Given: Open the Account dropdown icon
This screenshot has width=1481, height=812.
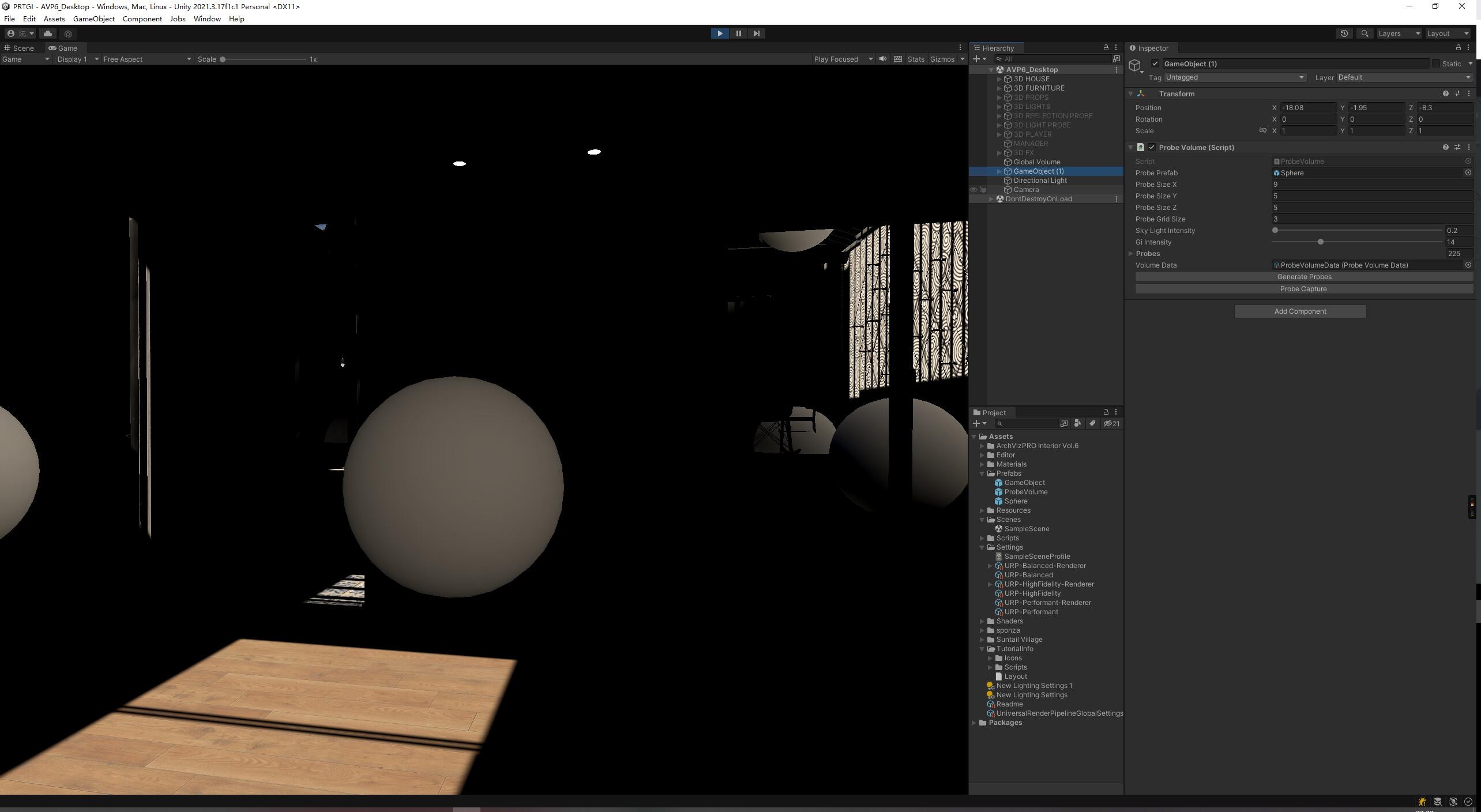Looking at the screenshot, I should (x=20, y=33).
